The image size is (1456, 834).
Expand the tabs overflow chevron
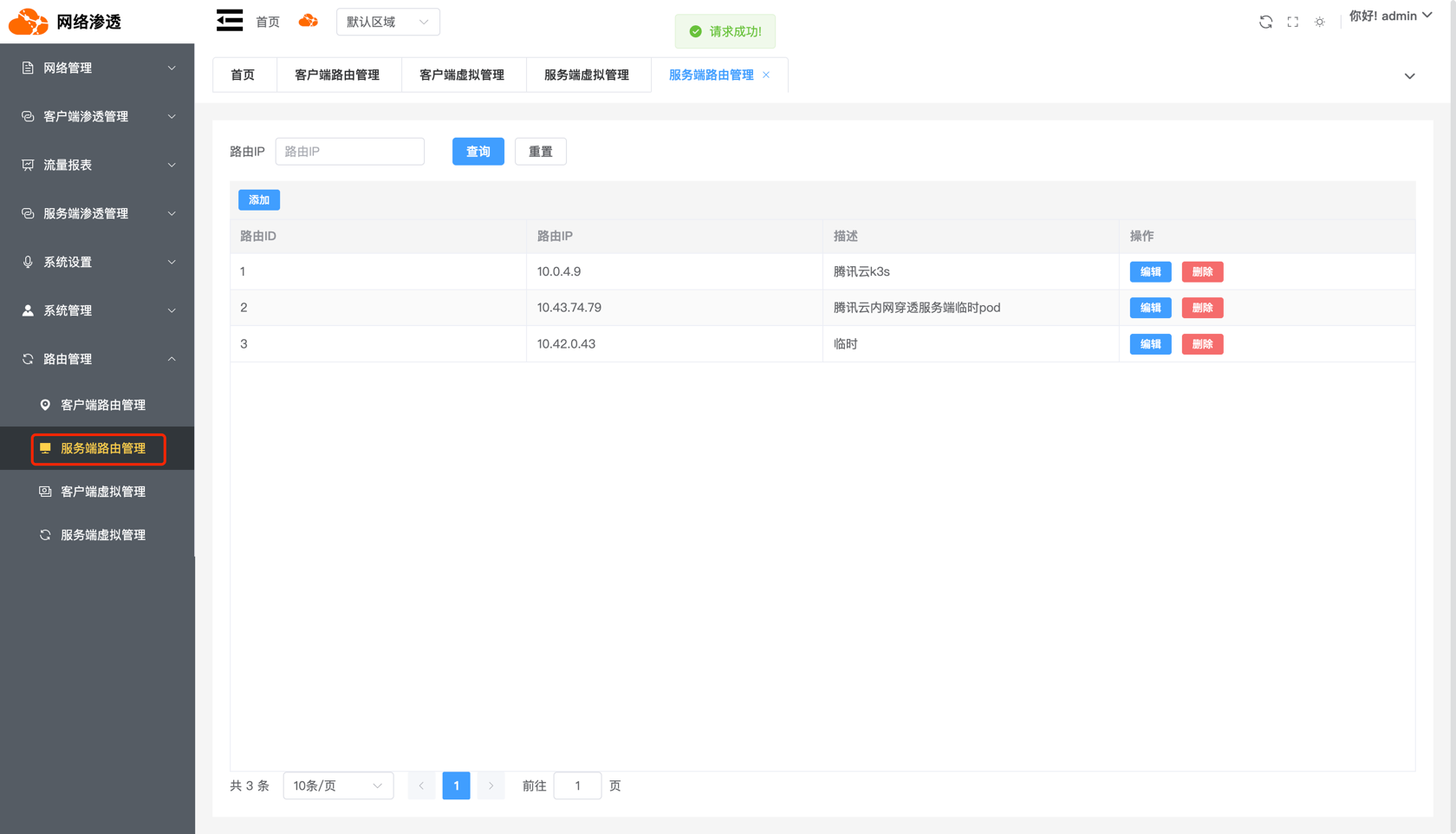[1409, 76]
